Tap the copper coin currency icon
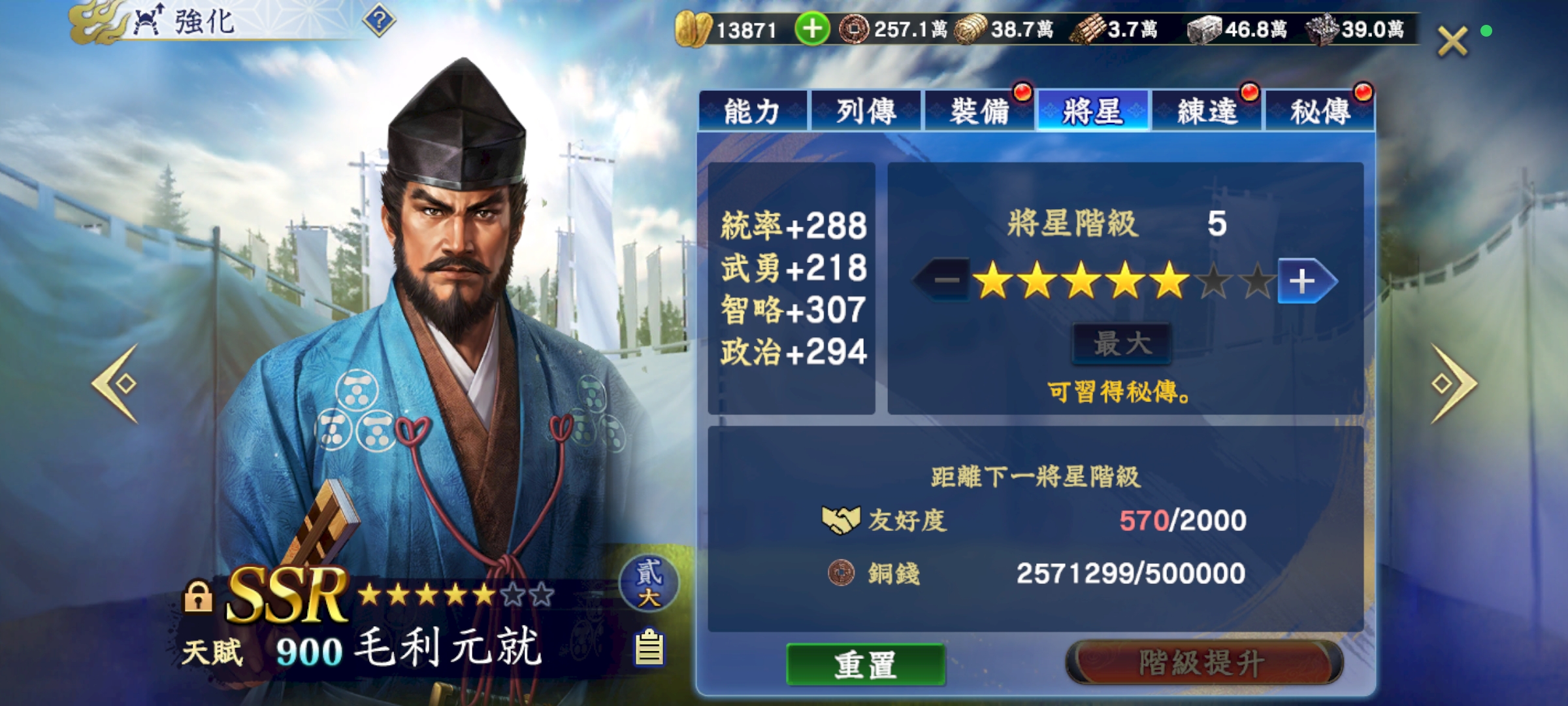The image size is (1568, 706). pos(854,29)
